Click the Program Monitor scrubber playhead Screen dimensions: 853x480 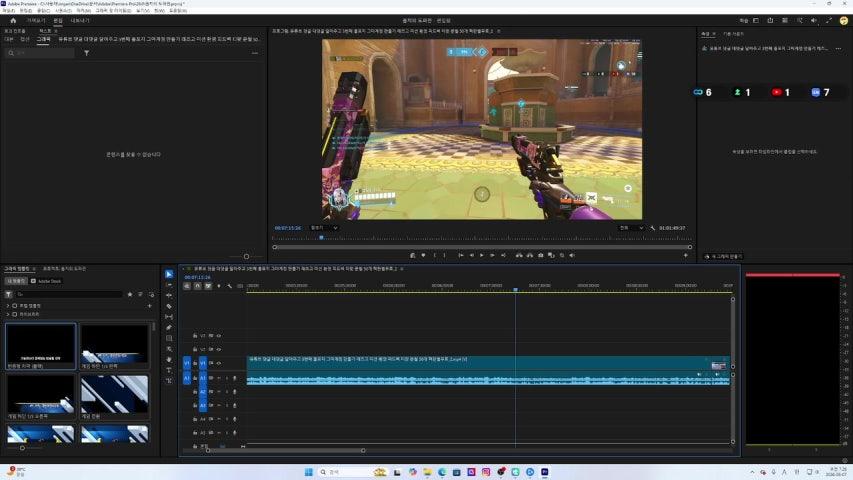(x=322, y=238)
